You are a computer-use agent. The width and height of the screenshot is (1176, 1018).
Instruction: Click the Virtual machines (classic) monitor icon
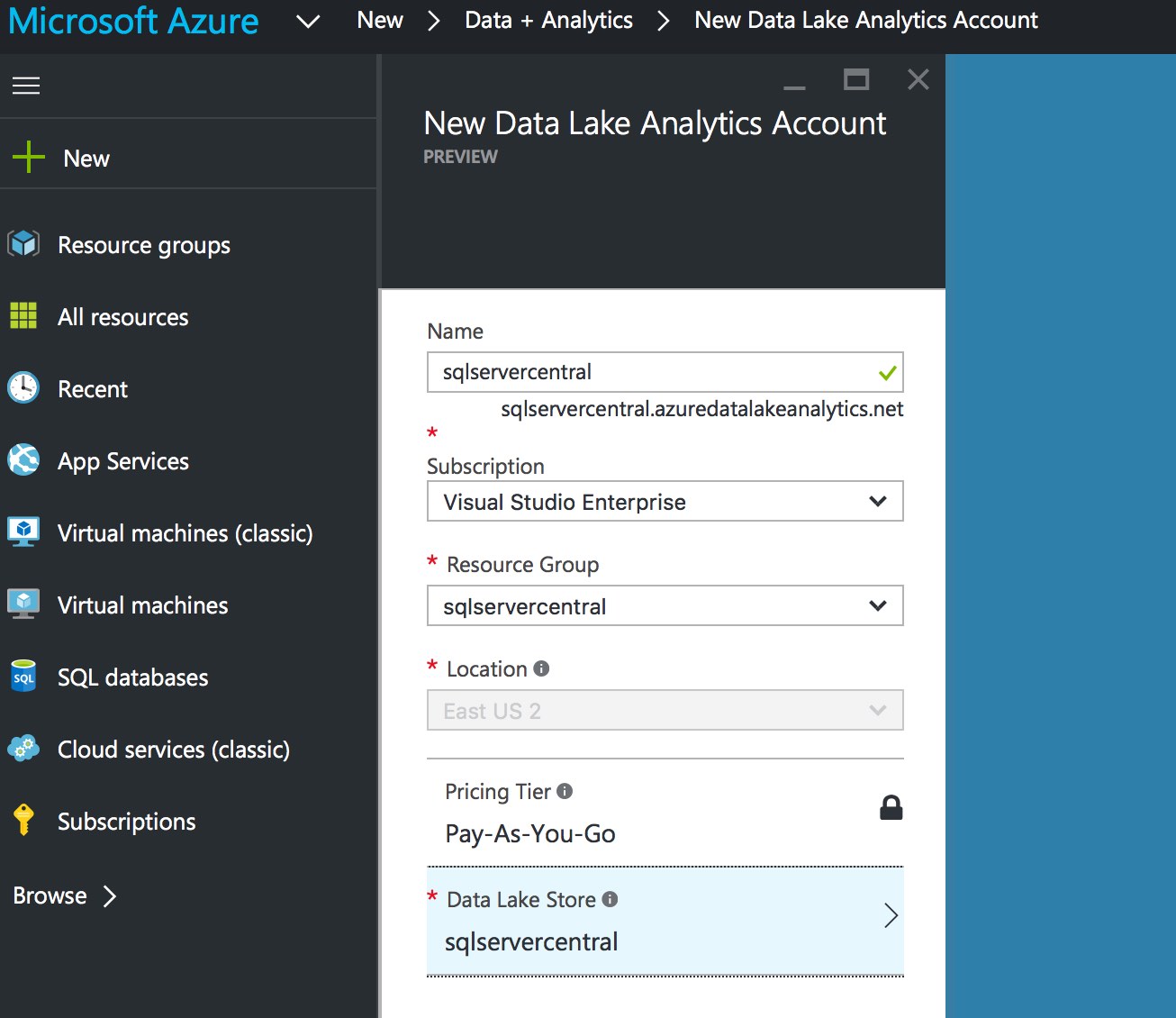click(x=23, y=532)
